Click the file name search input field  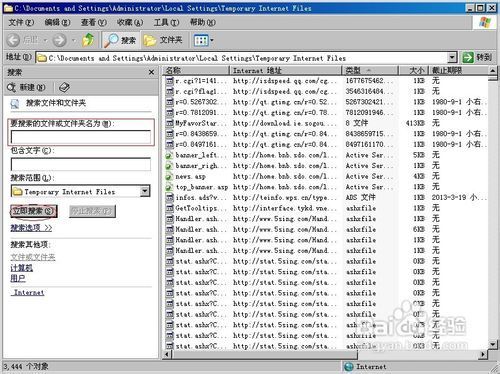[x=81, y=136]
